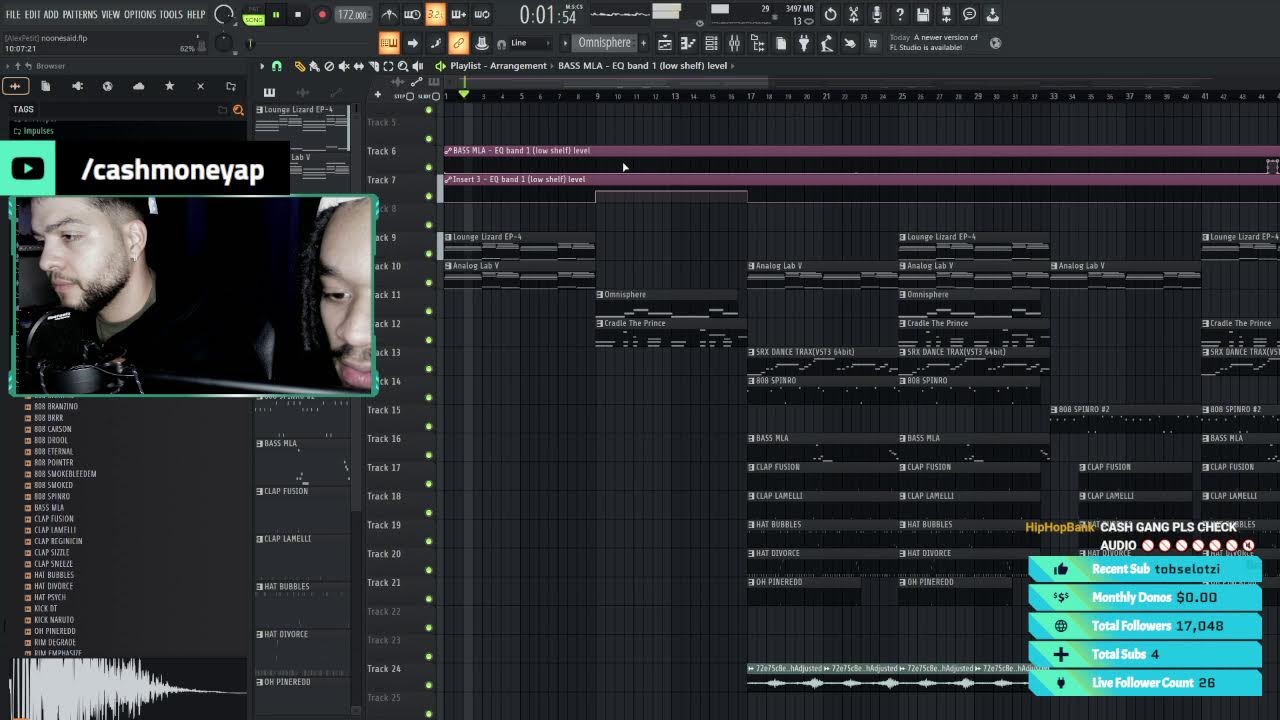Click the browser search magnifier icon
The image size is (1280, 720).
[238, 109]
